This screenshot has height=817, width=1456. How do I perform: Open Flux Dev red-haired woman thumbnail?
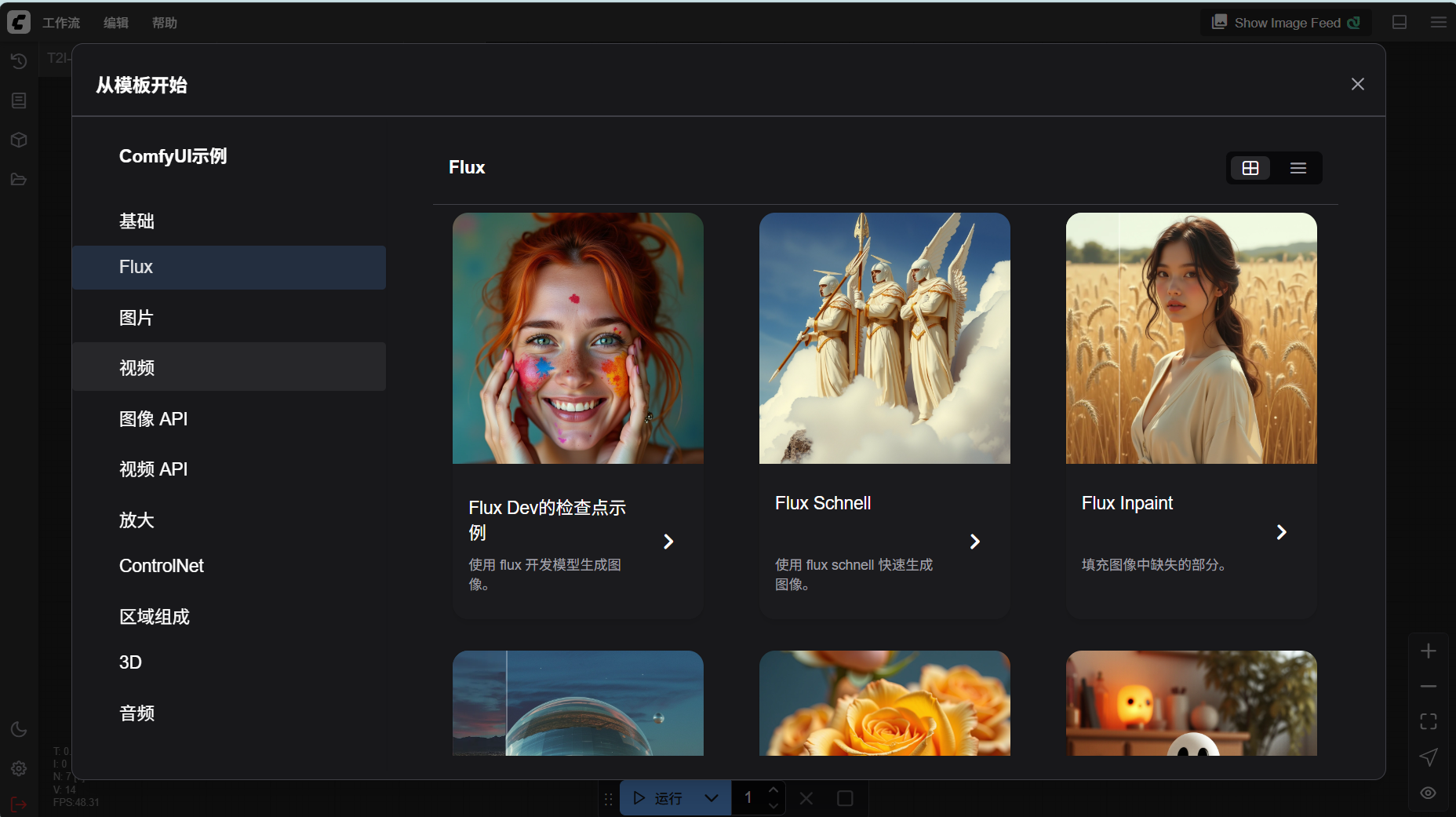[578, 338]
